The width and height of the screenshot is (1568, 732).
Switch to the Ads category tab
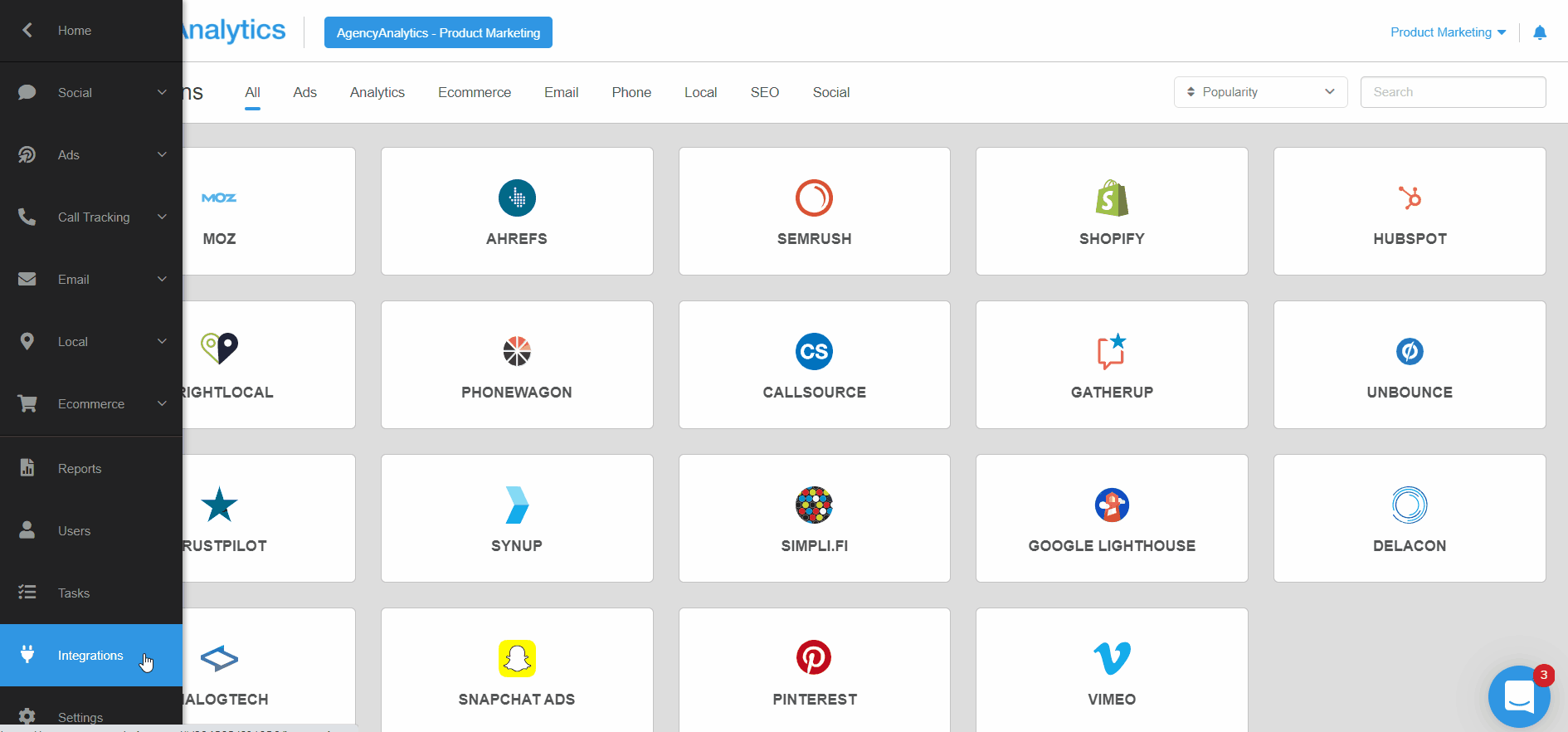(x=304, y=92)
